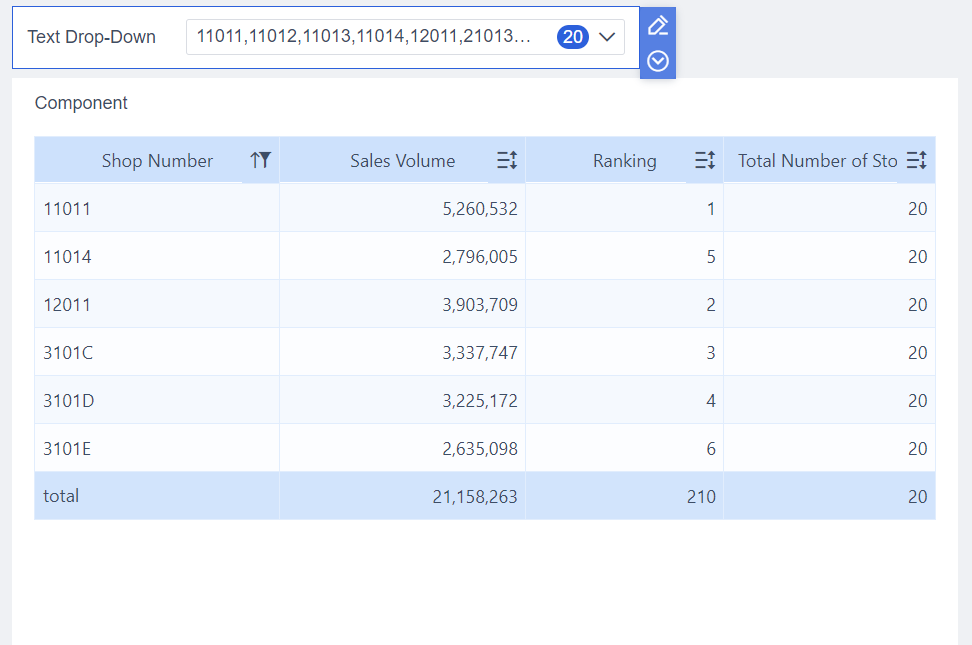Click the sort icon on Ranking column

[x=703, y=159]
